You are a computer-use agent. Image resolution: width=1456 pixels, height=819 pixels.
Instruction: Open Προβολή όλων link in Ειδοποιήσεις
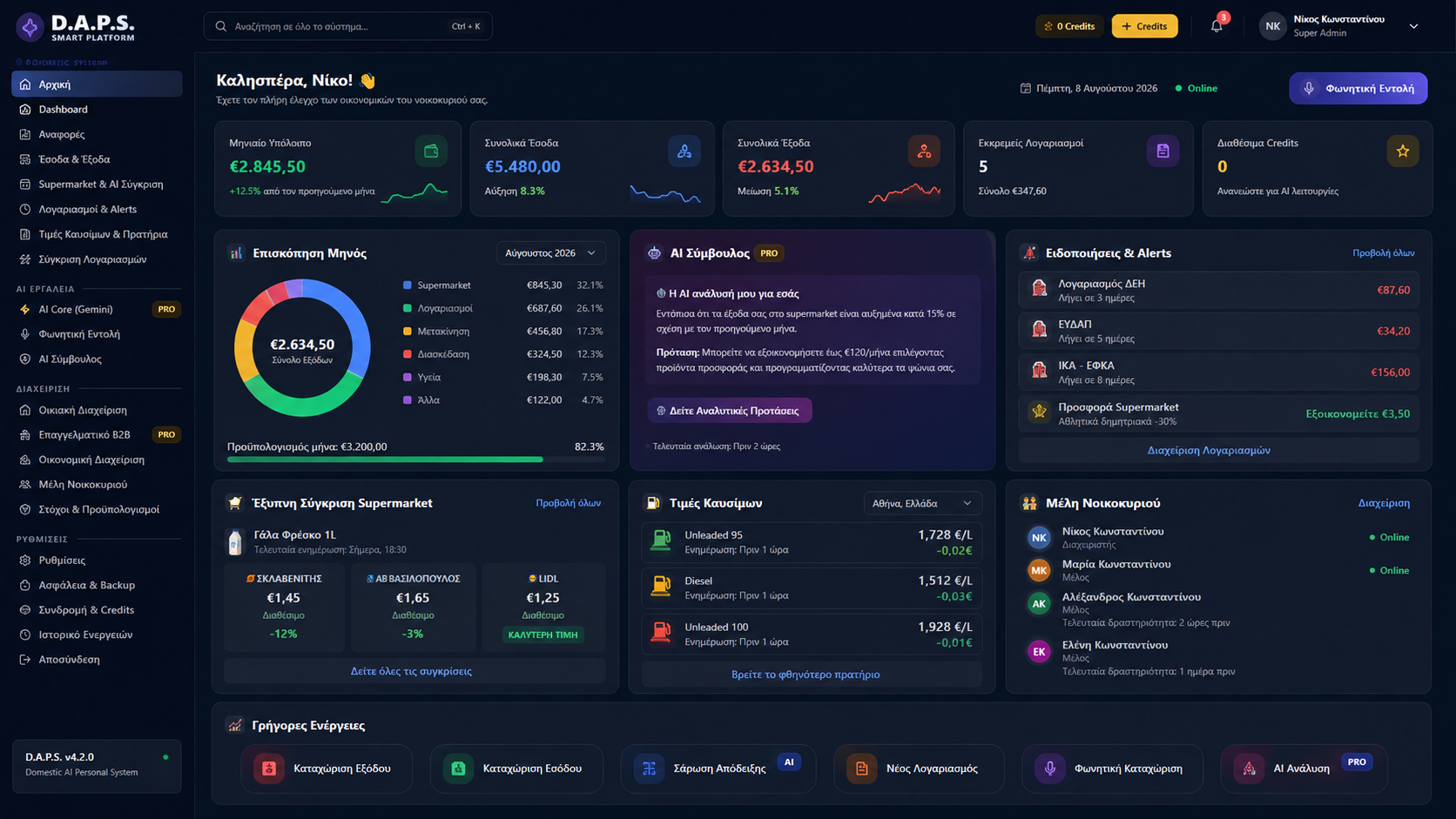click(x=1383, y=253)
